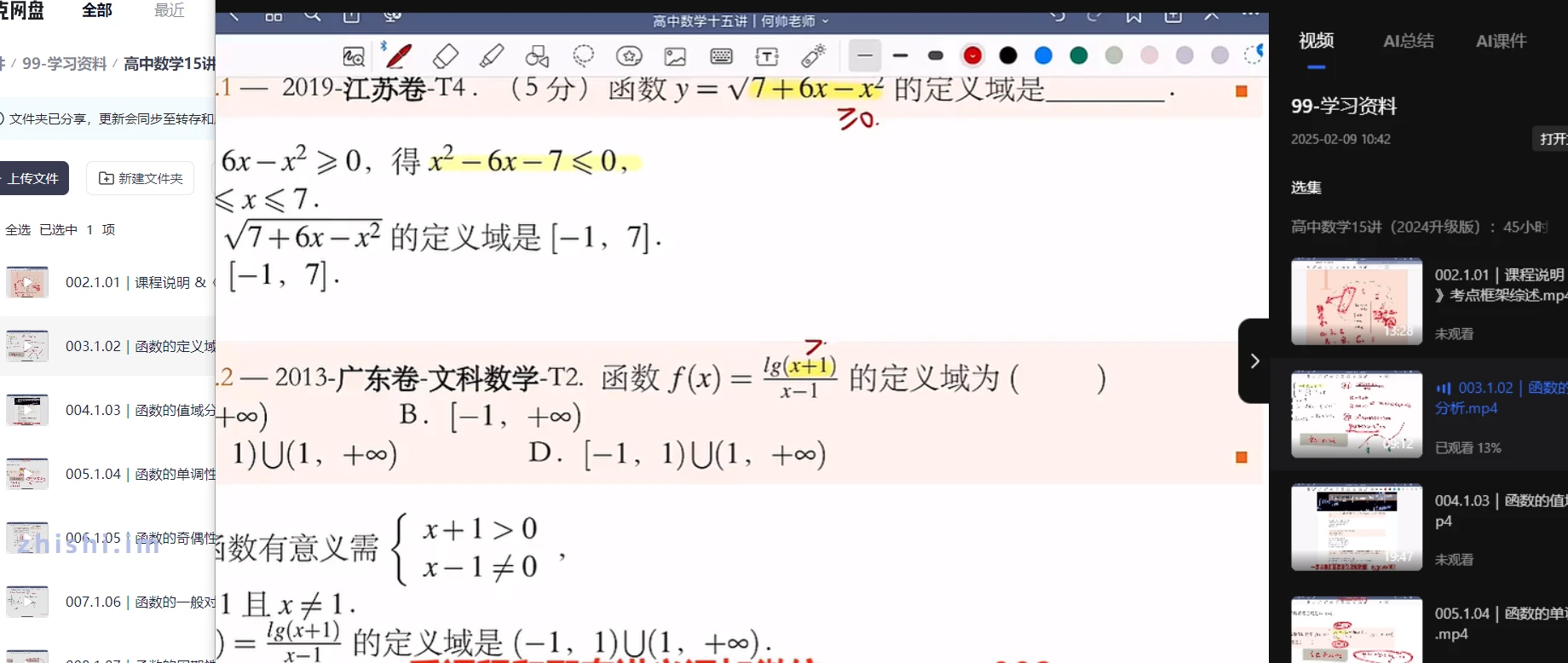Open the 最近 tab in cloud disk
Viewport: 1568px width, 663px height.
coord(170,10)
